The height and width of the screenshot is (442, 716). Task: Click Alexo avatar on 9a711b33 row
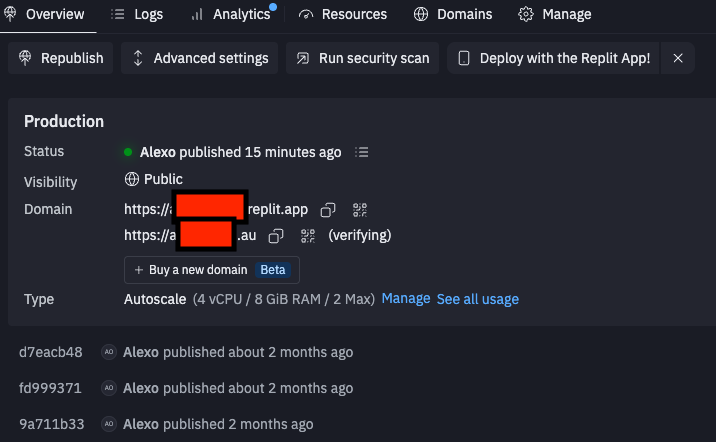point(109,424)
